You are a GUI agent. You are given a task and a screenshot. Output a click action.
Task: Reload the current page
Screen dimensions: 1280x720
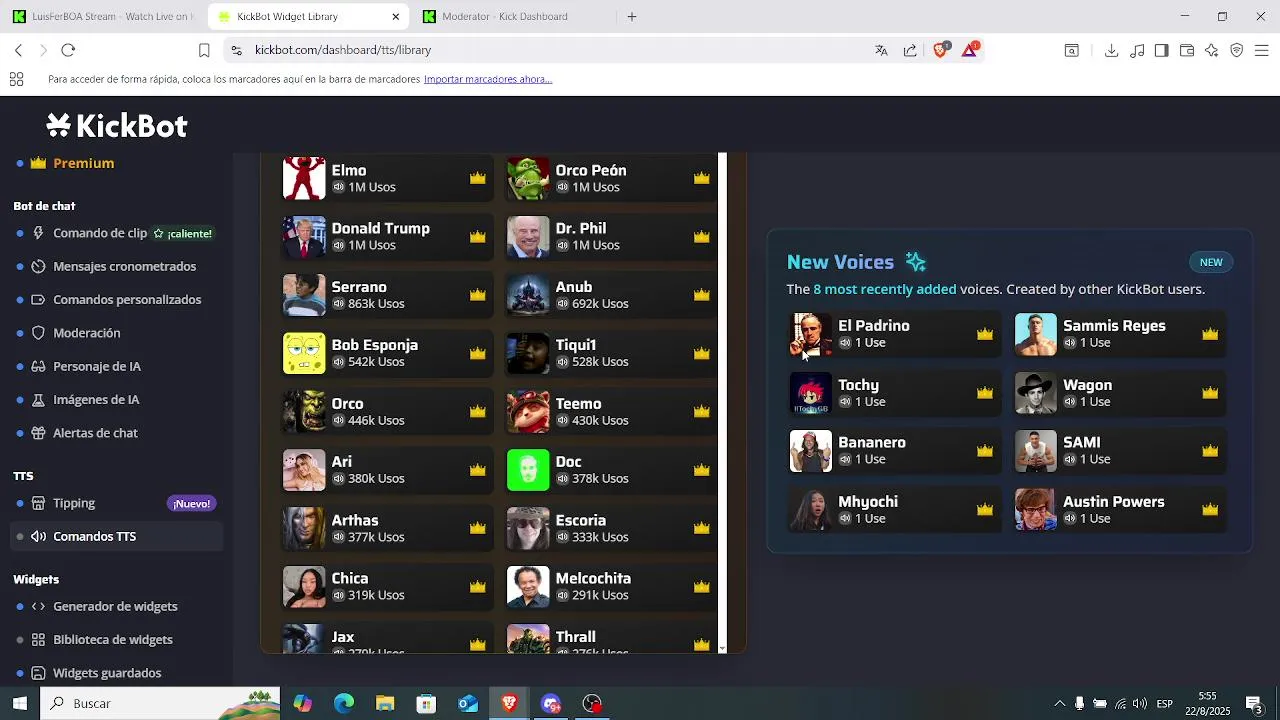pyautogui.click(x=68, y=50)
